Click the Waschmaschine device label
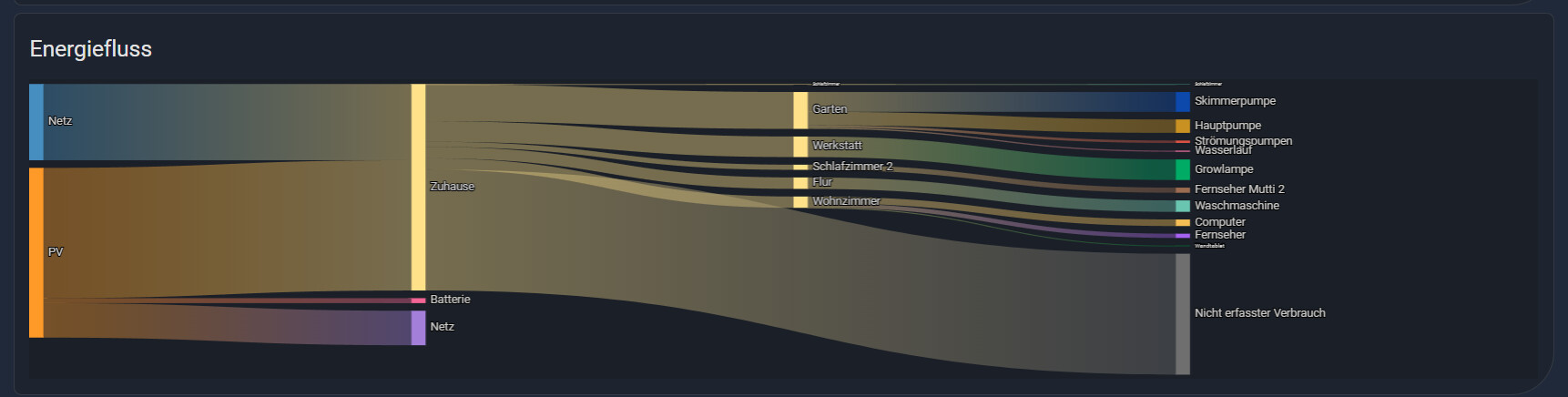 point(1237,206)
